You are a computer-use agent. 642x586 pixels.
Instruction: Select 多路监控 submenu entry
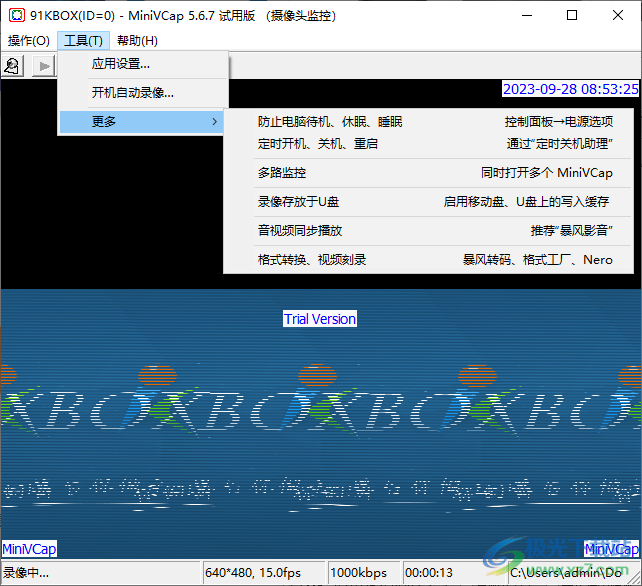[428, 173]
